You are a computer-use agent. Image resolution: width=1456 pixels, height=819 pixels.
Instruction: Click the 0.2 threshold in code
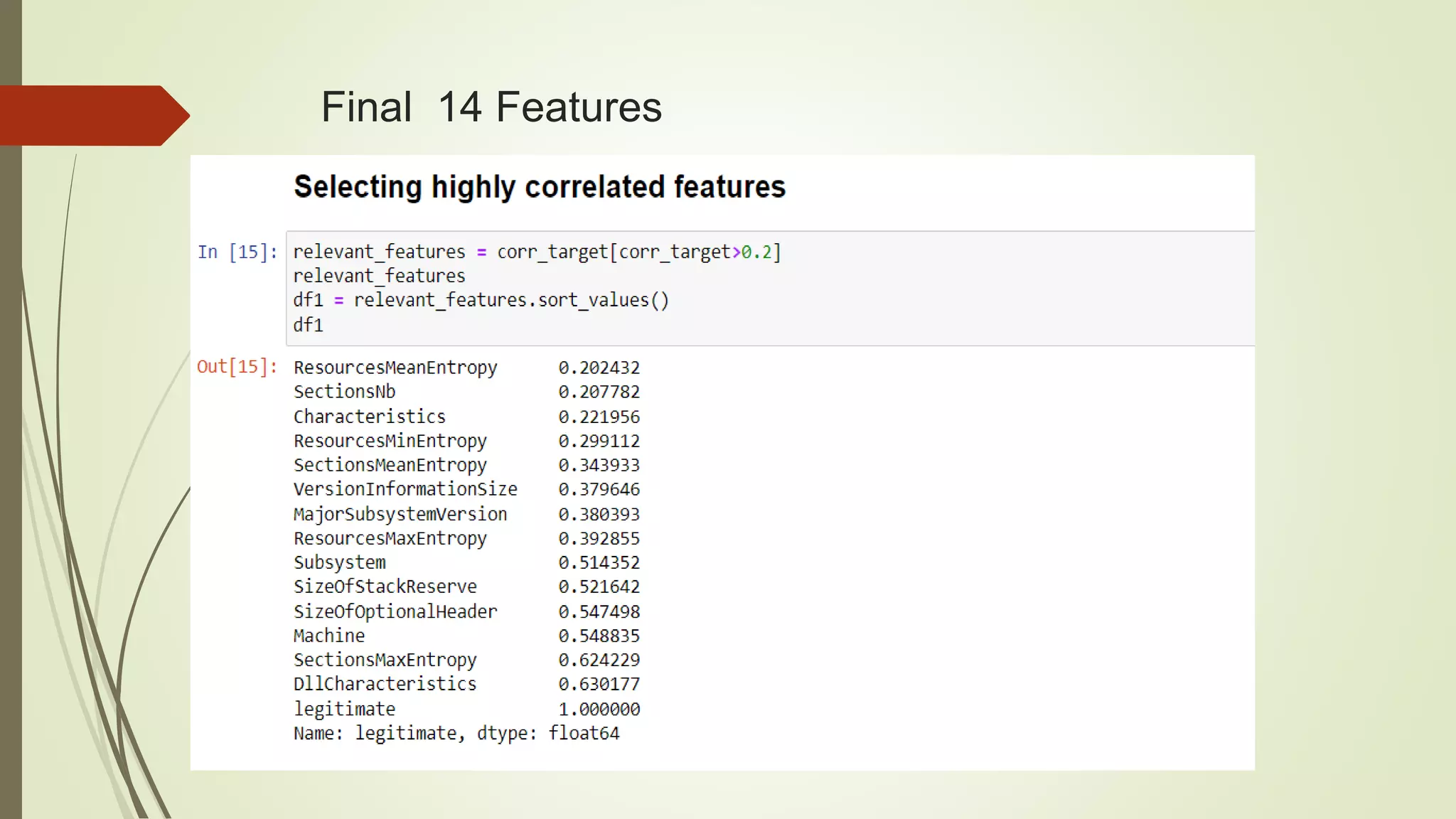[x=756, y=252]
